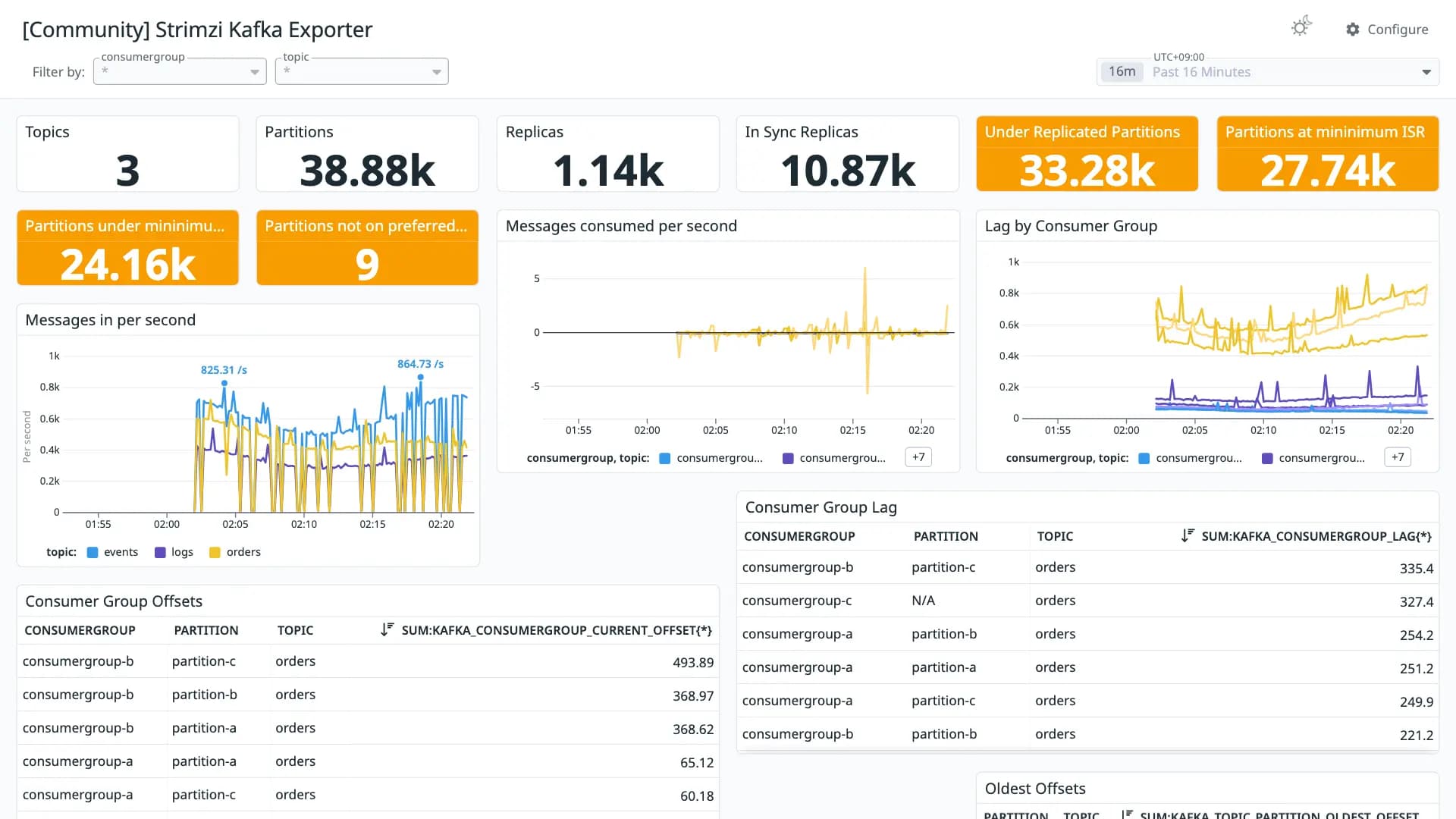Sort by SUM:KAFKA_CONSUMERGROUP_CURRENT_OFFSET column
The width and height of the screenshot is (1456, 819).
[x=557, y=630]
